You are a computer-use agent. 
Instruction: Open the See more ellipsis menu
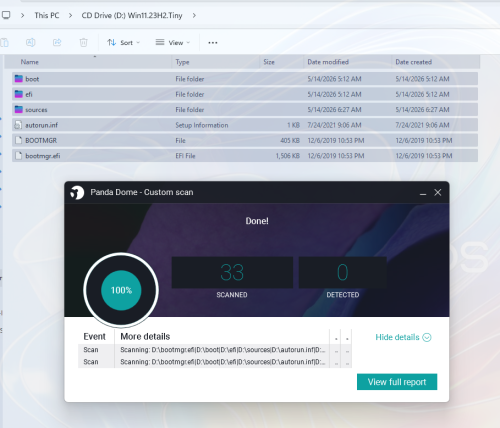coord(213,43)
